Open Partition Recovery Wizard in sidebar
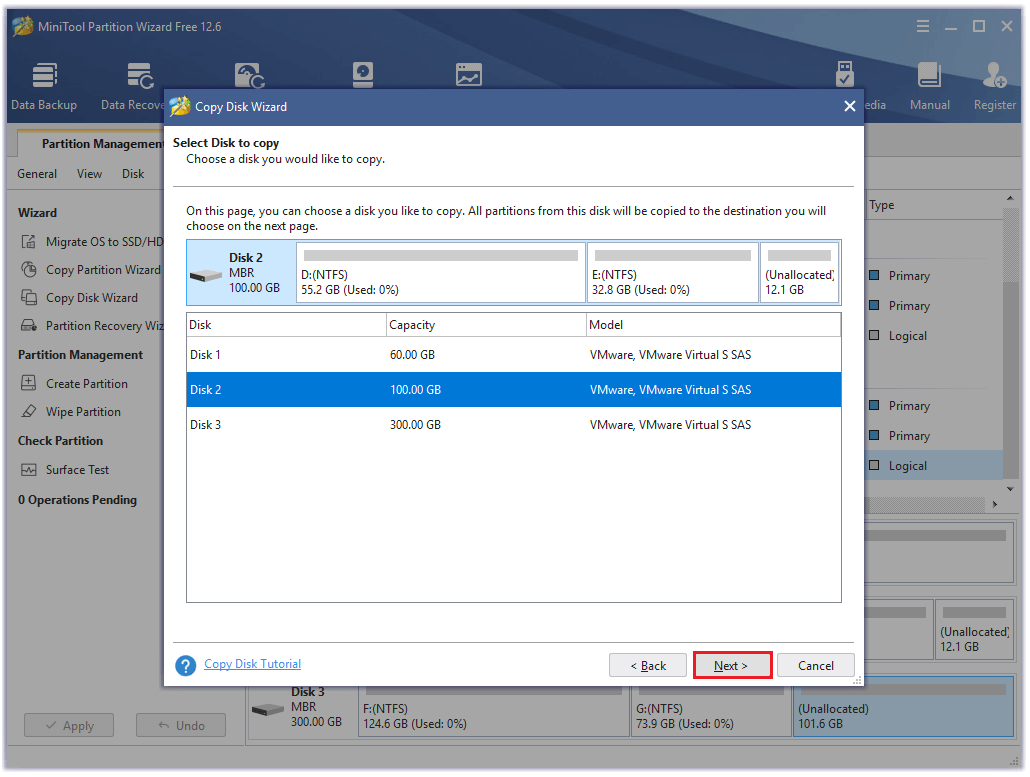Screen dimensions: 1030x777 coord(92,326)
